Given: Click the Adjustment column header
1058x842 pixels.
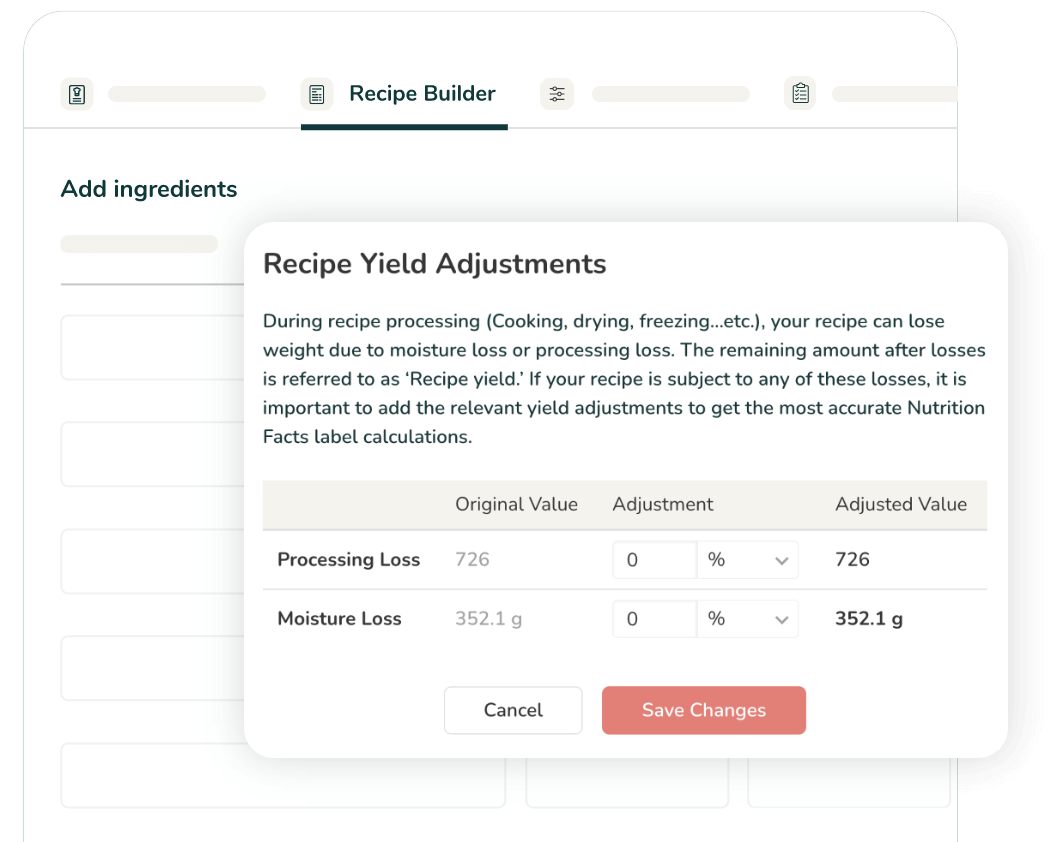Looking at the screenshot, I should [663, 504].
